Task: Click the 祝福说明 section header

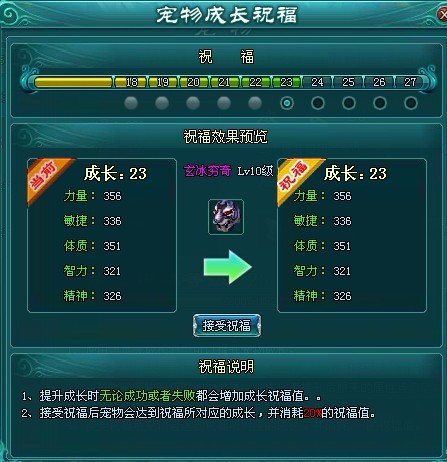Action: (226, 366)
